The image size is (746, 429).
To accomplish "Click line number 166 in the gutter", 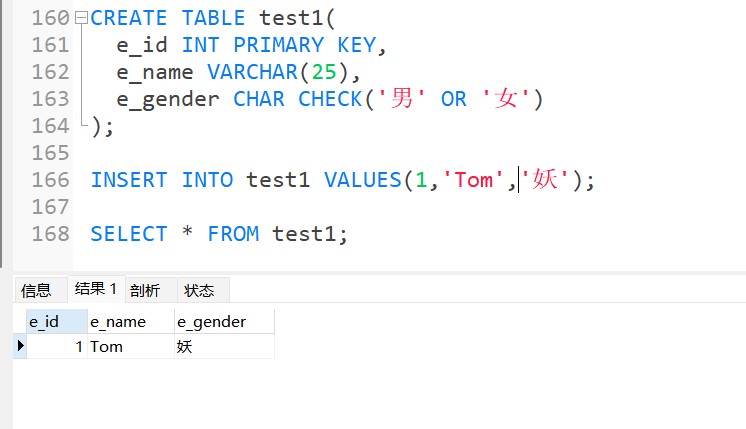I will pos(50,180).
